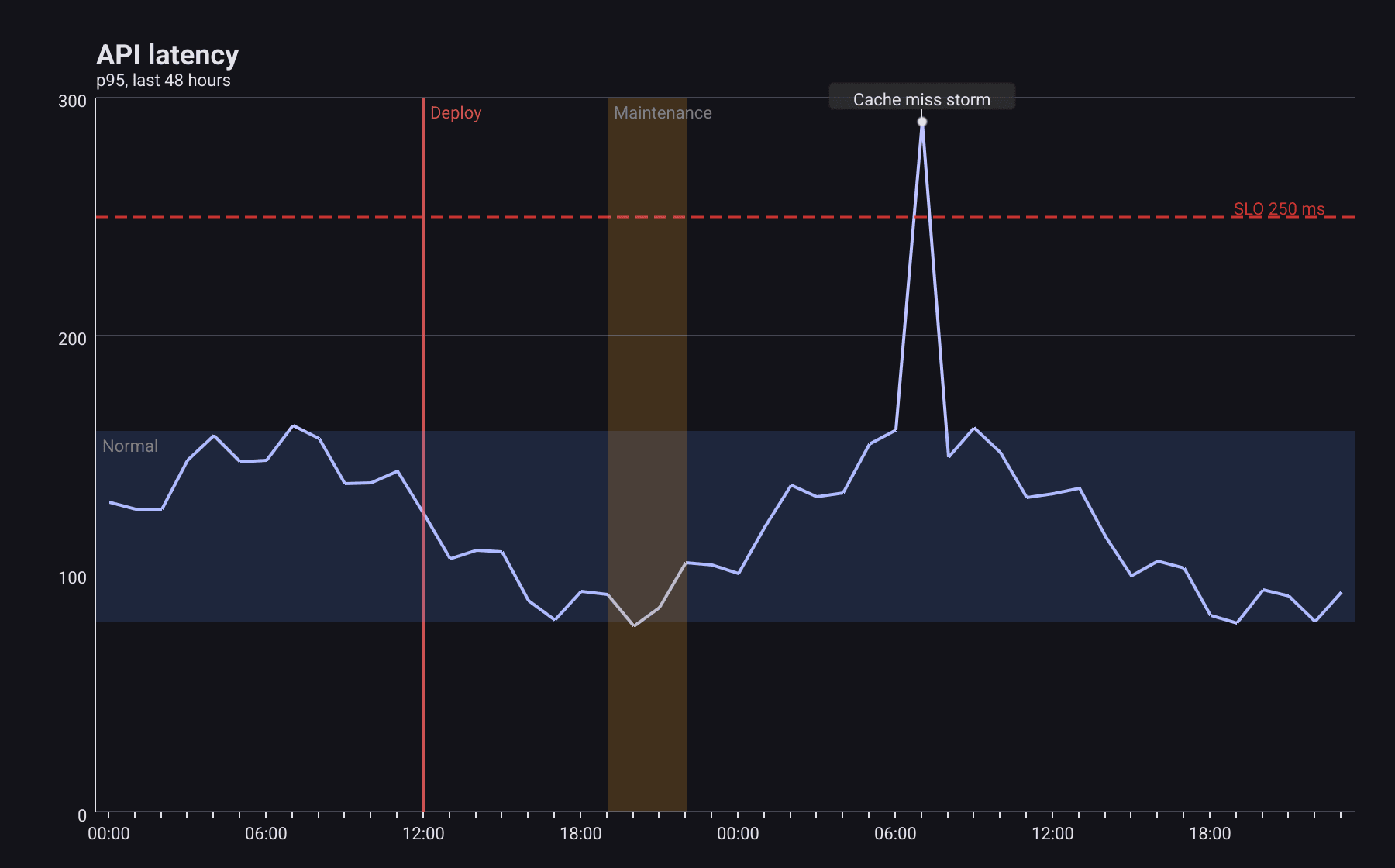Click the first '06:00' x-axis label
Image resolution: width=1395 pixels, height=868 pixels.
(266, 834)
